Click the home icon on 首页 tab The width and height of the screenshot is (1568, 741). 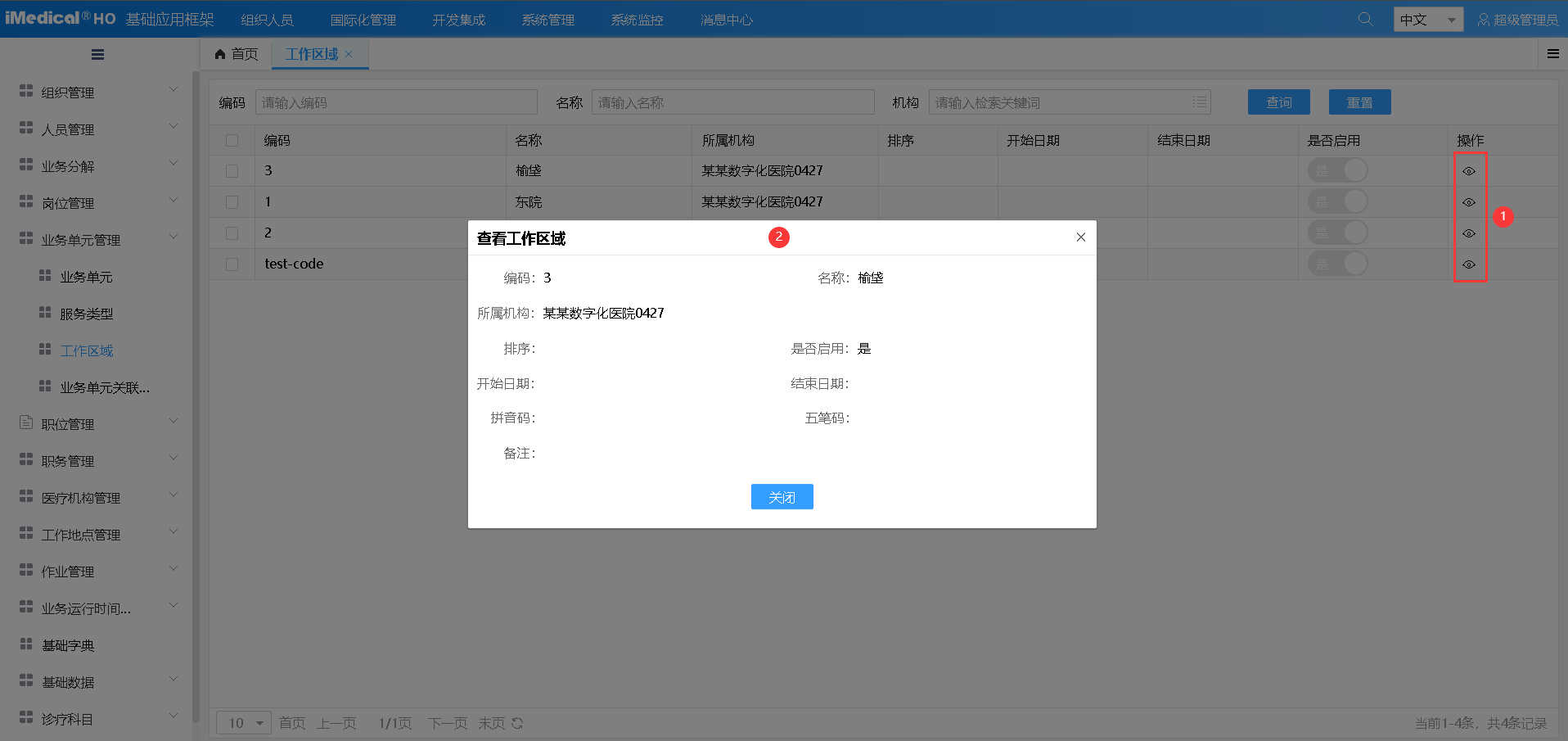pyautogui.click(x=219, y=53)
